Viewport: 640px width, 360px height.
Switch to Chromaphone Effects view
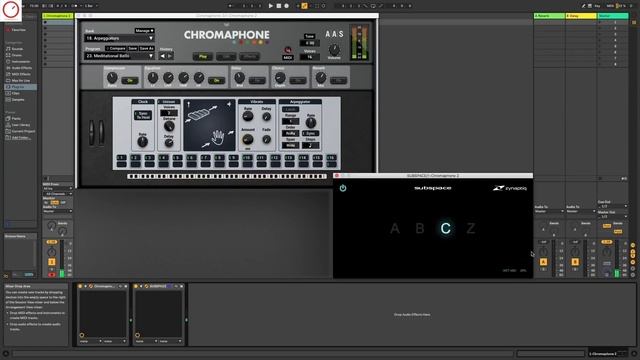click(249, 57)
